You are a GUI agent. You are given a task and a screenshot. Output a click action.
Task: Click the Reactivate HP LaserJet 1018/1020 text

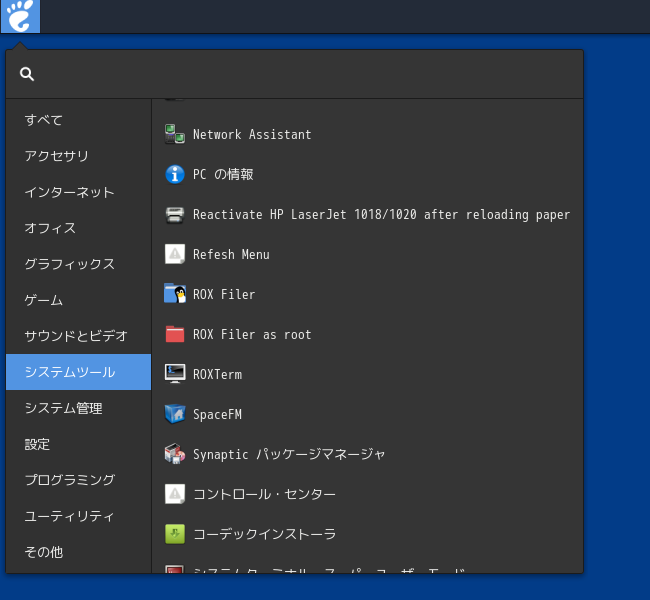tap(381, 214)
